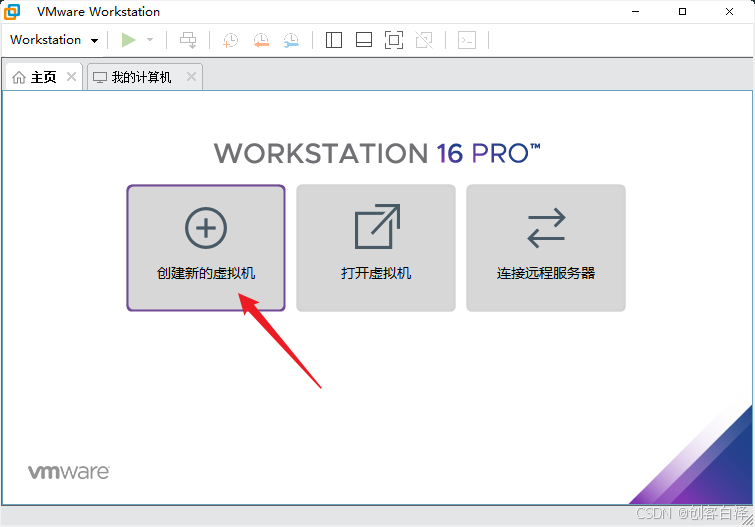Viewport: 755px width, 527px height.
Task: Toggle the library sidebar view icon
Action: coord(334,40)
